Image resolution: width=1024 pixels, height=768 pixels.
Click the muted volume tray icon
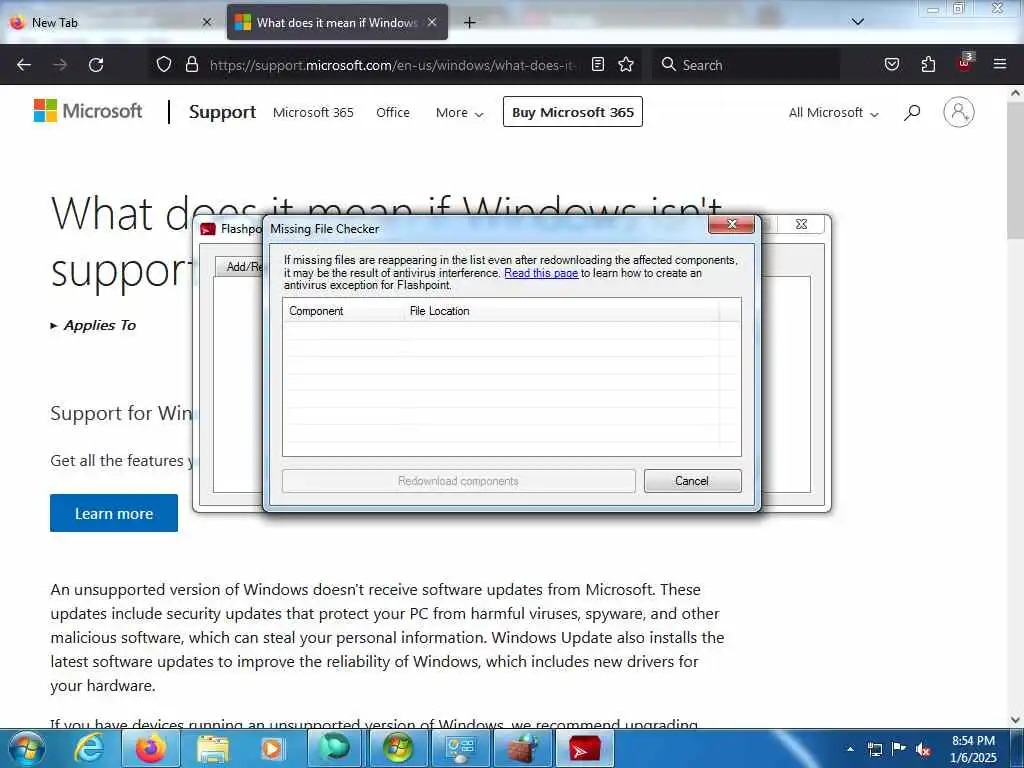pyautogui.click(x=923, y=749)
